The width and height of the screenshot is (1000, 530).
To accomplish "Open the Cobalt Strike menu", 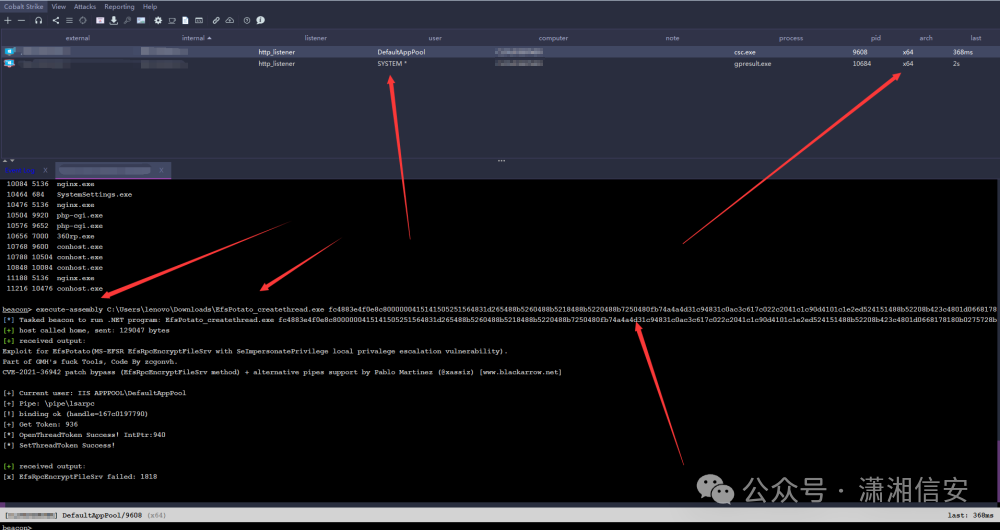I will coord(24,6).
